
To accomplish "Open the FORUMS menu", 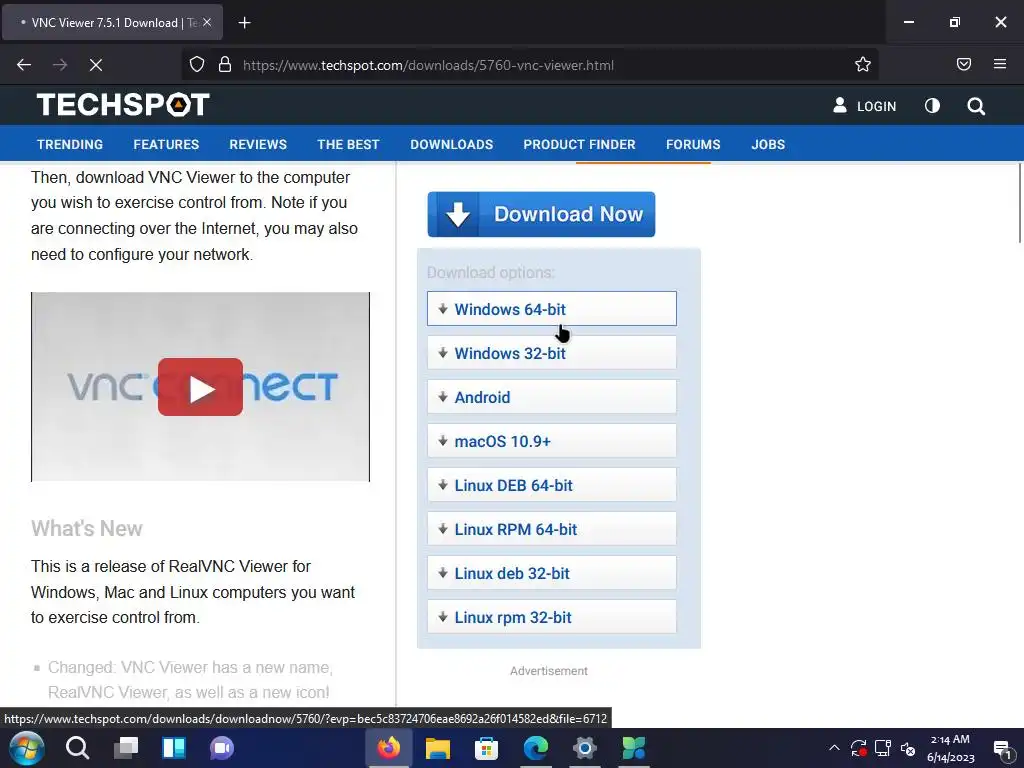I will coord(693,144).
